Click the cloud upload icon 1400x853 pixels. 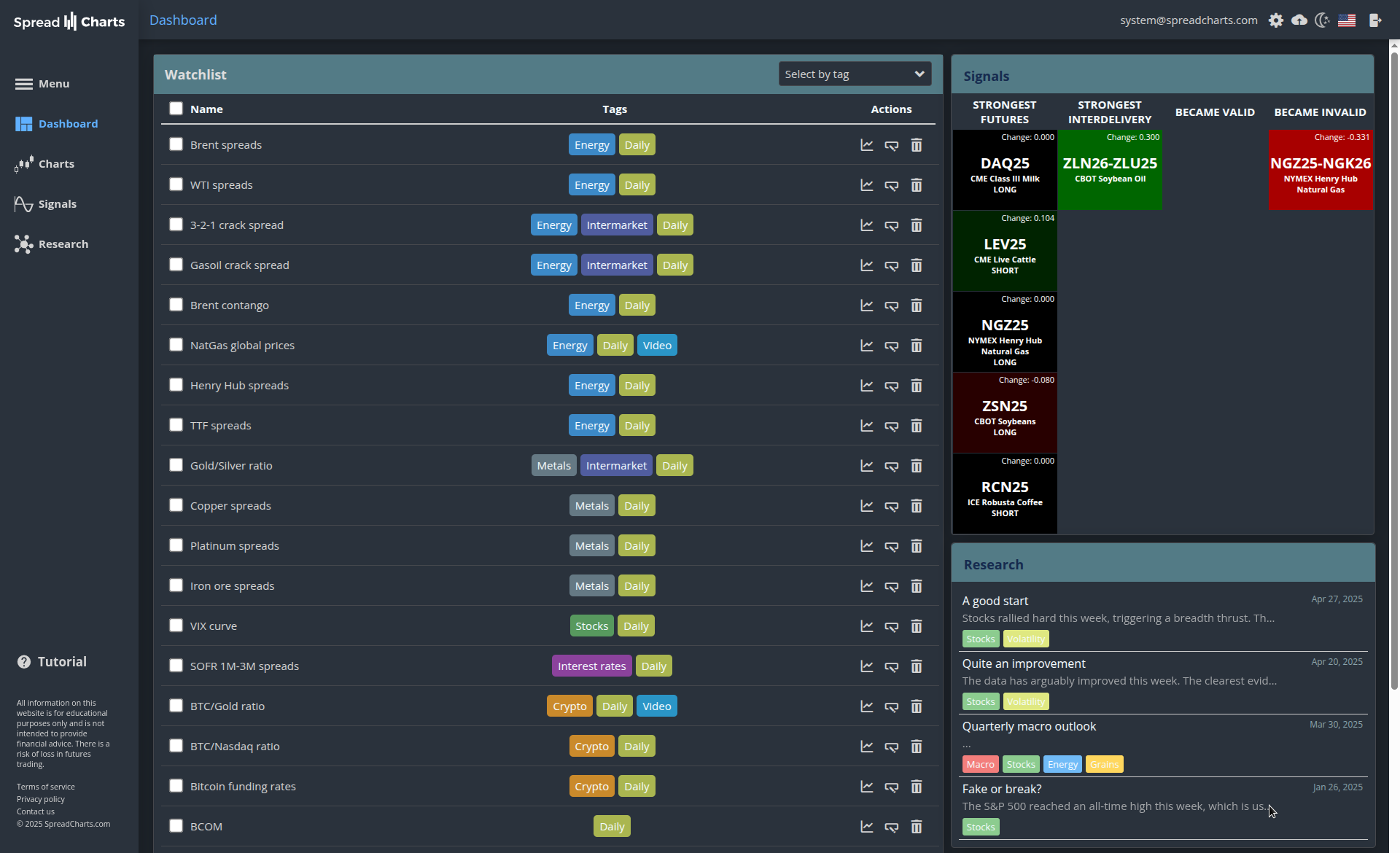coord(1299,20)
